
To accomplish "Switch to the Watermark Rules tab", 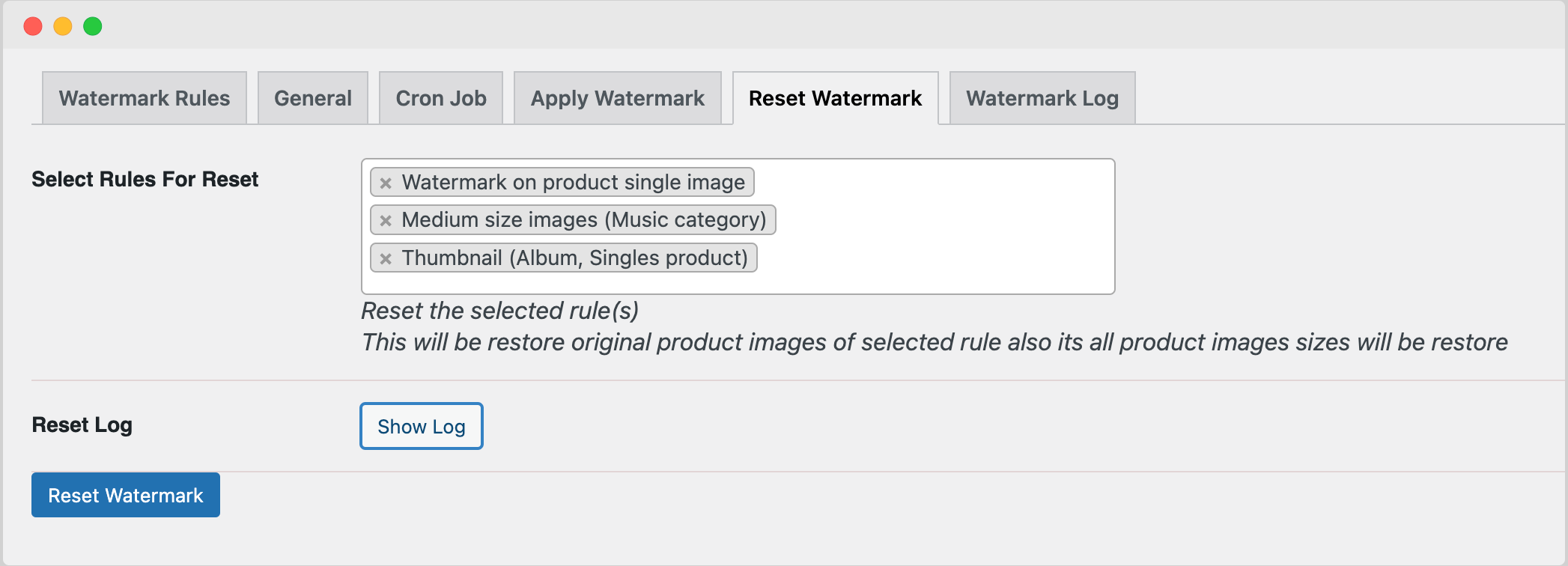I will pos(145,97).
